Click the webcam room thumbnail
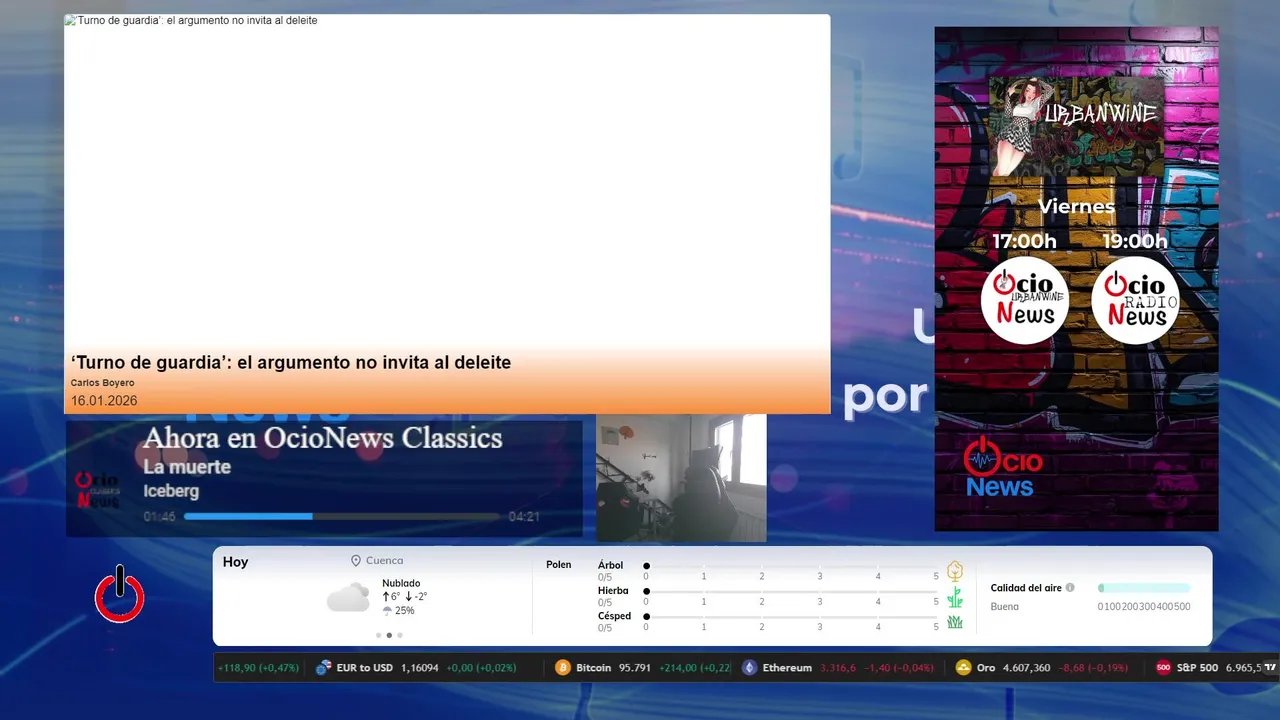1280x720 pixels. (x=681, y=478)
